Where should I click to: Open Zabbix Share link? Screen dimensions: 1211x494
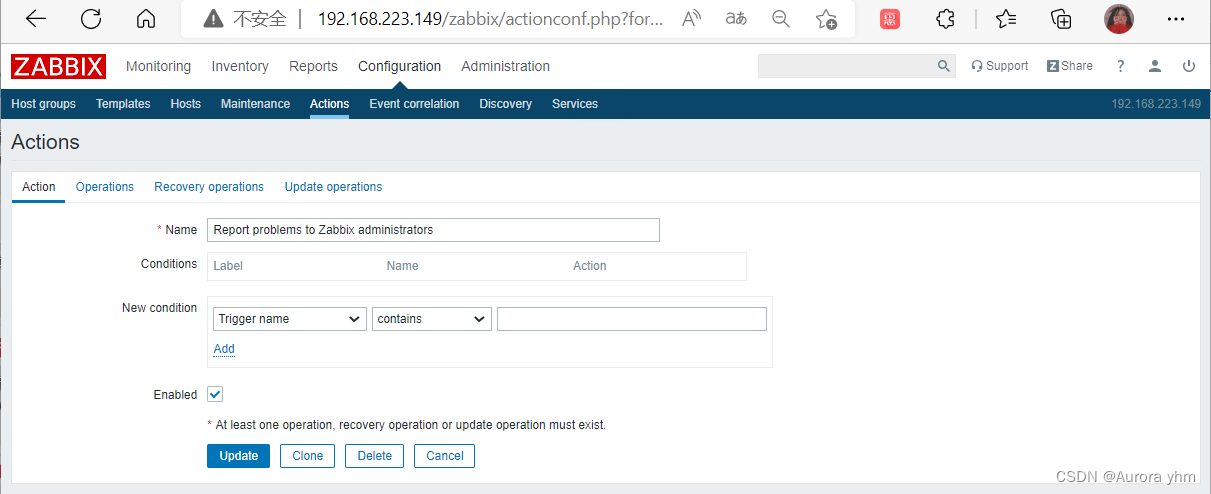point(1070,66)
